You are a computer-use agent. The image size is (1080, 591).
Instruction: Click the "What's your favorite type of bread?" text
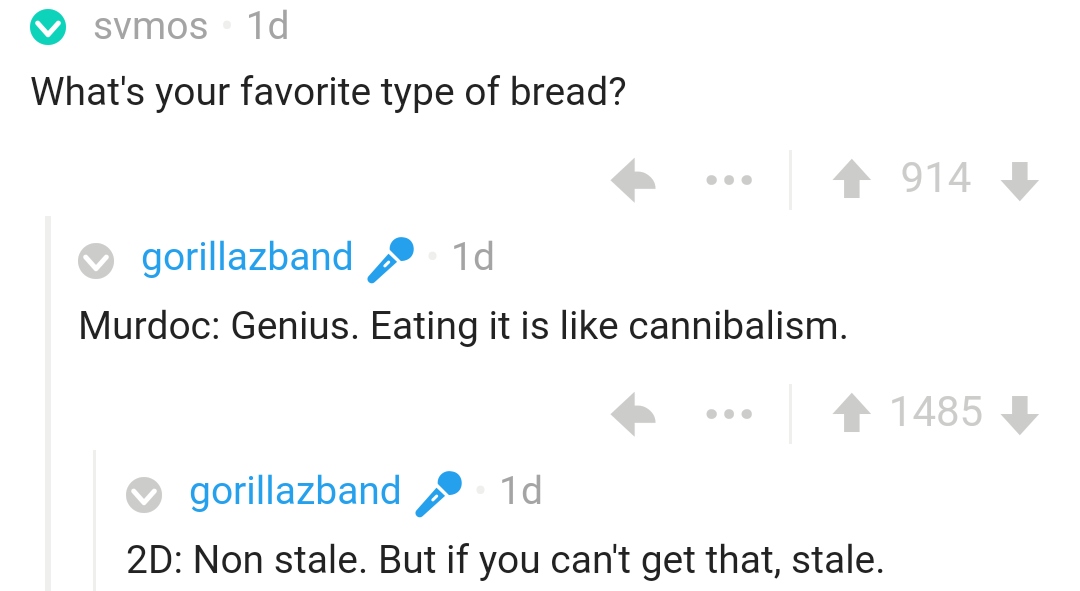tap(329, 92)
